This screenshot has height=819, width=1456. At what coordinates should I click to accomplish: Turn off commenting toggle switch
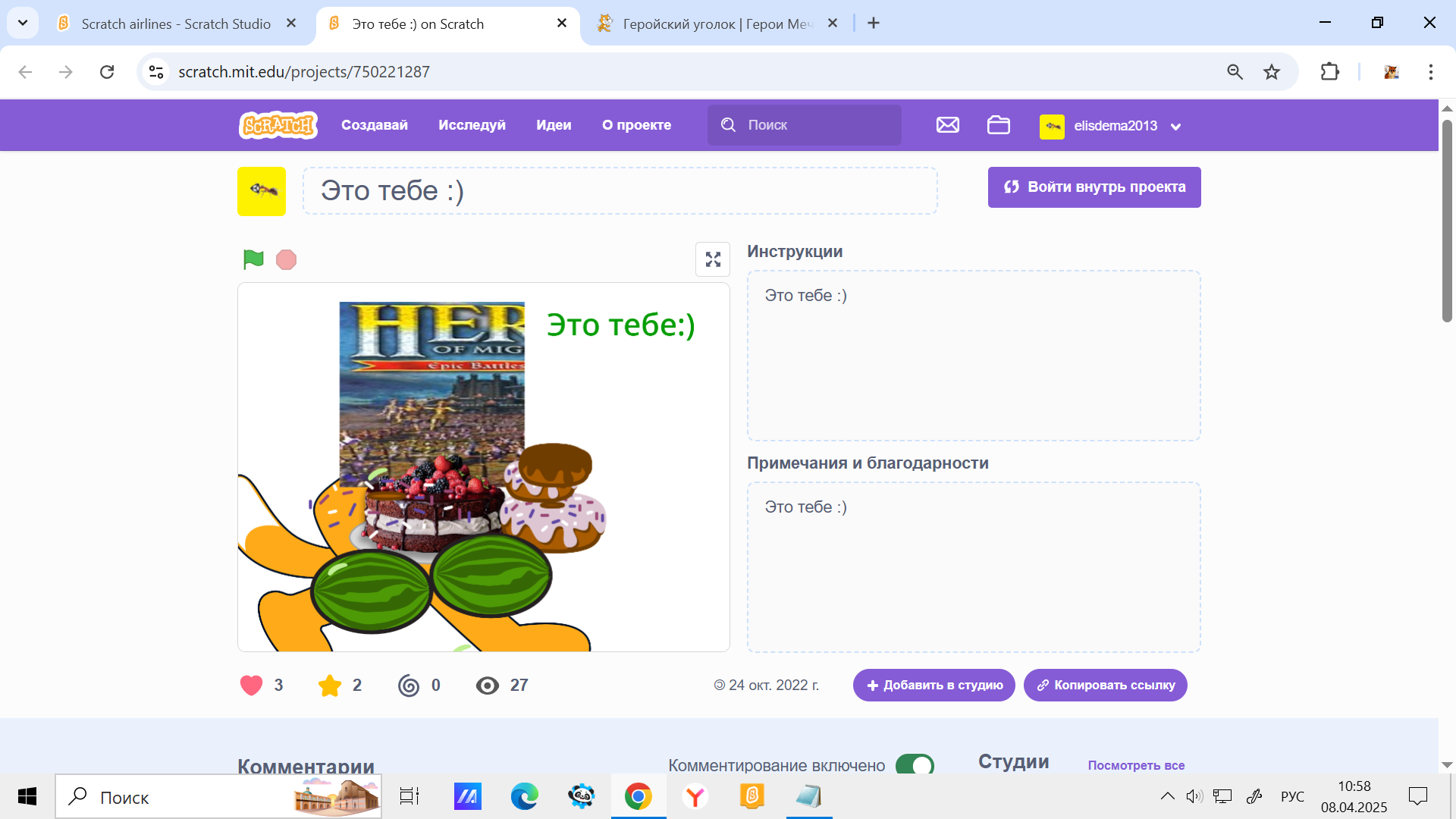click(x=915, y=764)
